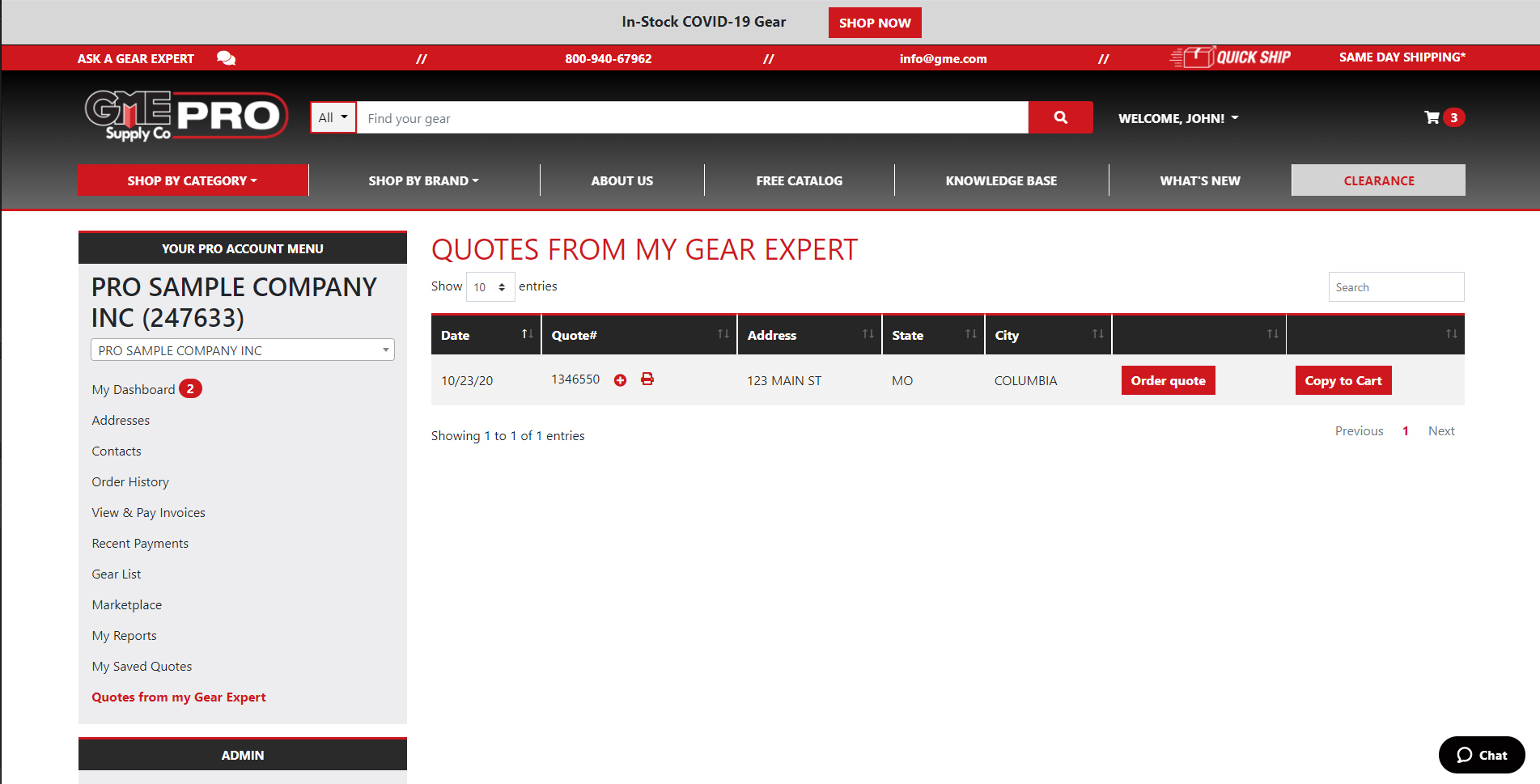Viewport: 1540px width, 784px height.
Task: Sort table by Quote# column arrows
Action: click(723, 334)
